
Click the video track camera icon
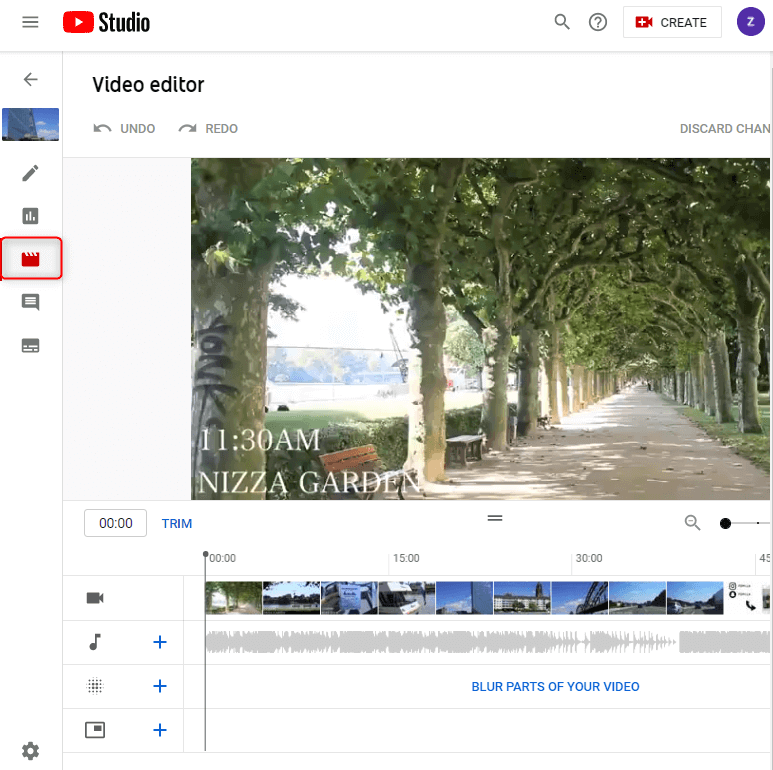(x=95, y=598)
